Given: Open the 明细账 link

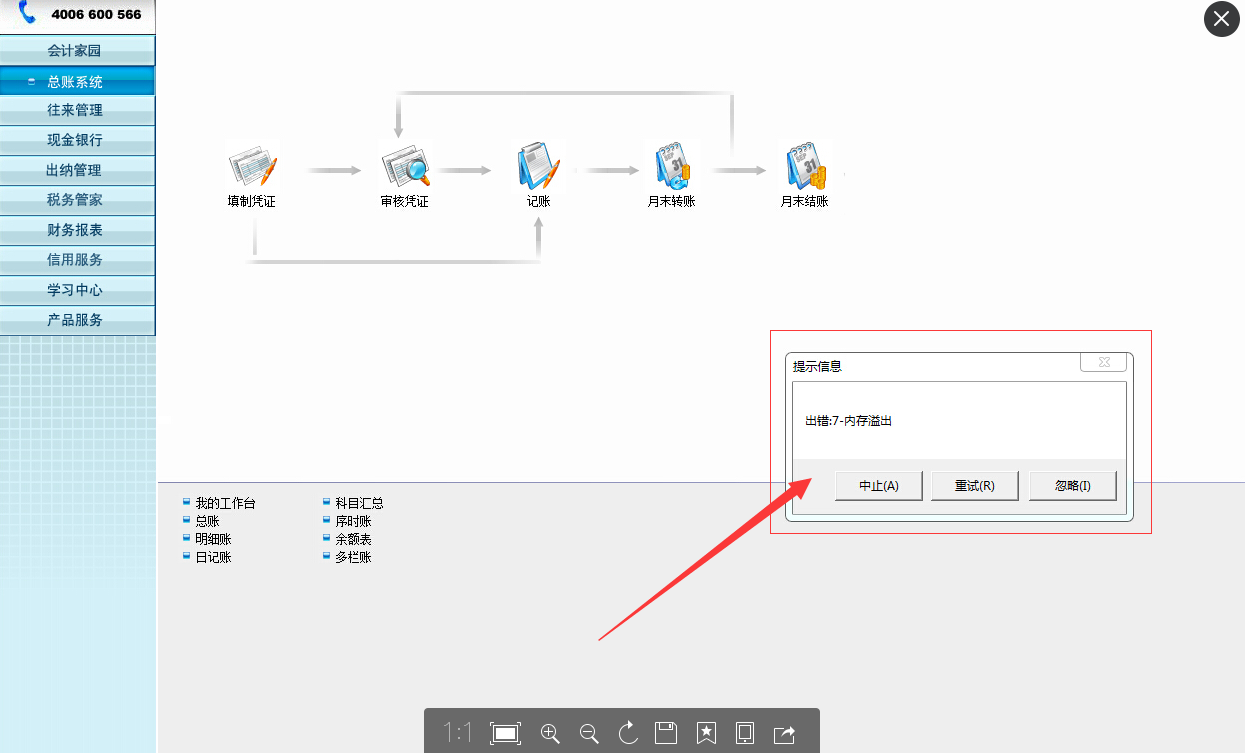Looking at the screenshot, I should pyautogui.click(x=213, y=539).
